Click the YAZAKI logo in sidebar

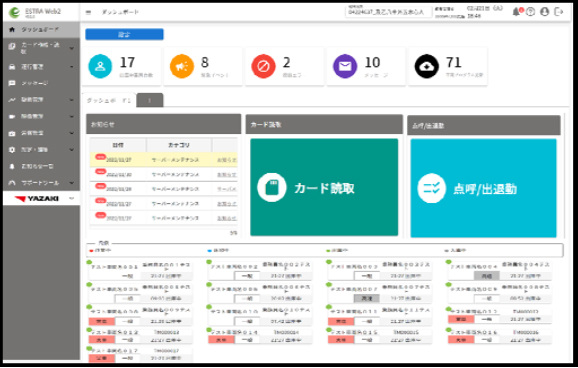[x=36, y=199]
